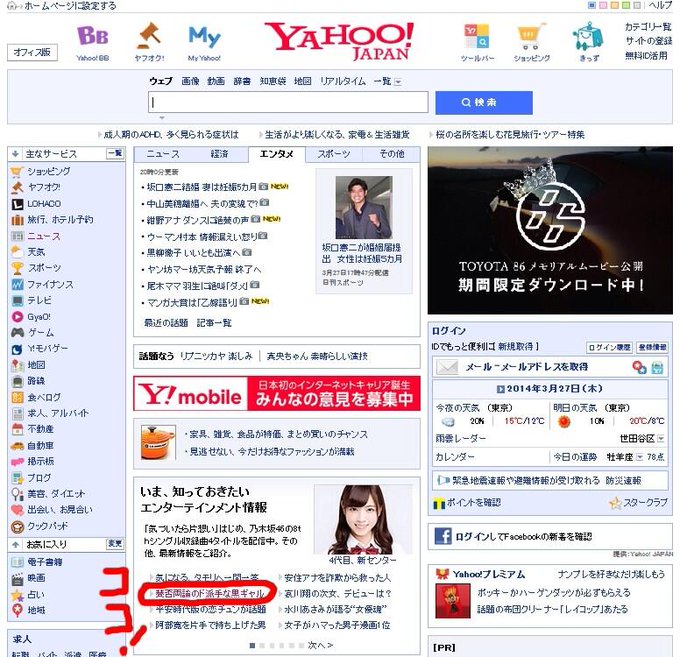Screen dimensions: 680x657
Task: Open the My Yahoo! icon
Action: [204, 36]
